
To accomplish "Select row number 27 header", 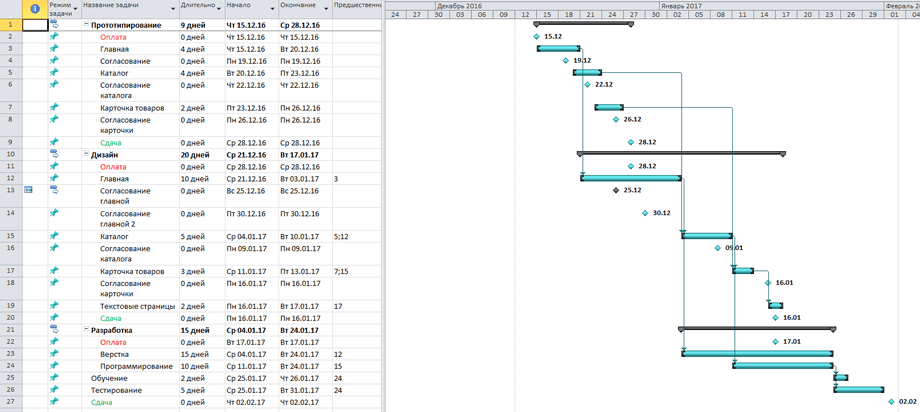I will [11, 402].
